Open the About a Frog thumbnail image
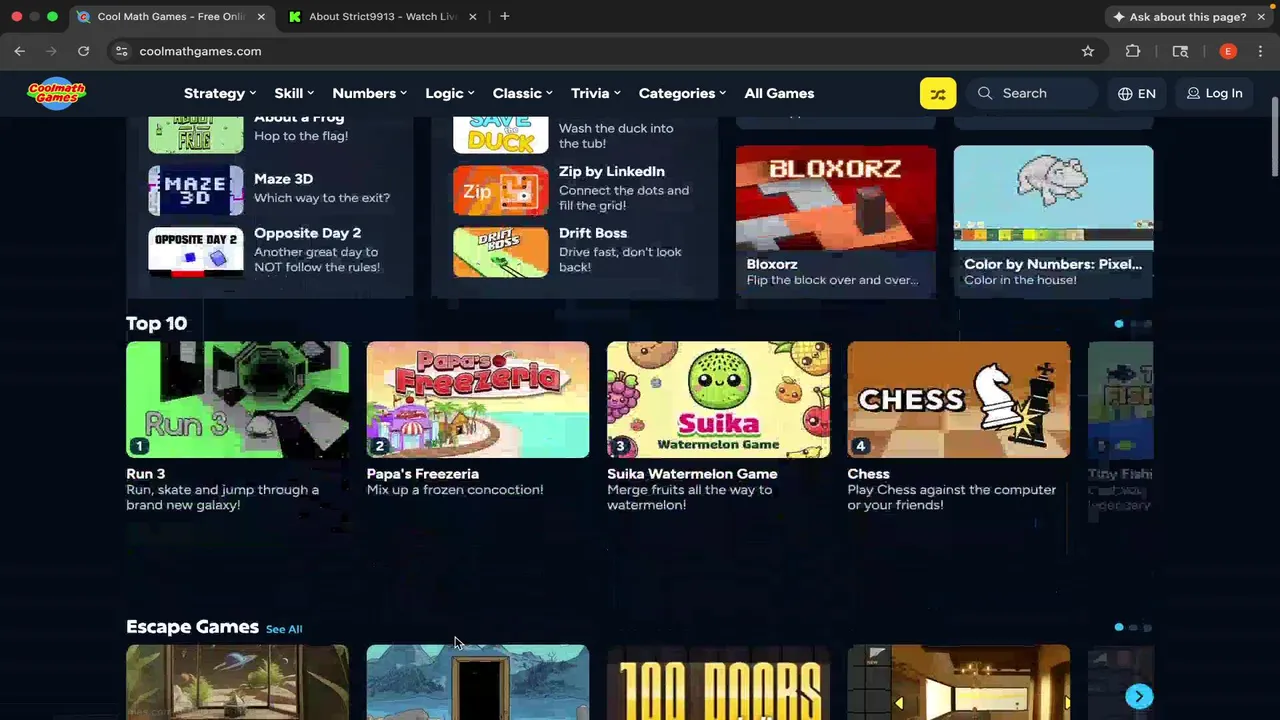The width and height of the screenshot is (1280, 720). [x=196, y=135]
